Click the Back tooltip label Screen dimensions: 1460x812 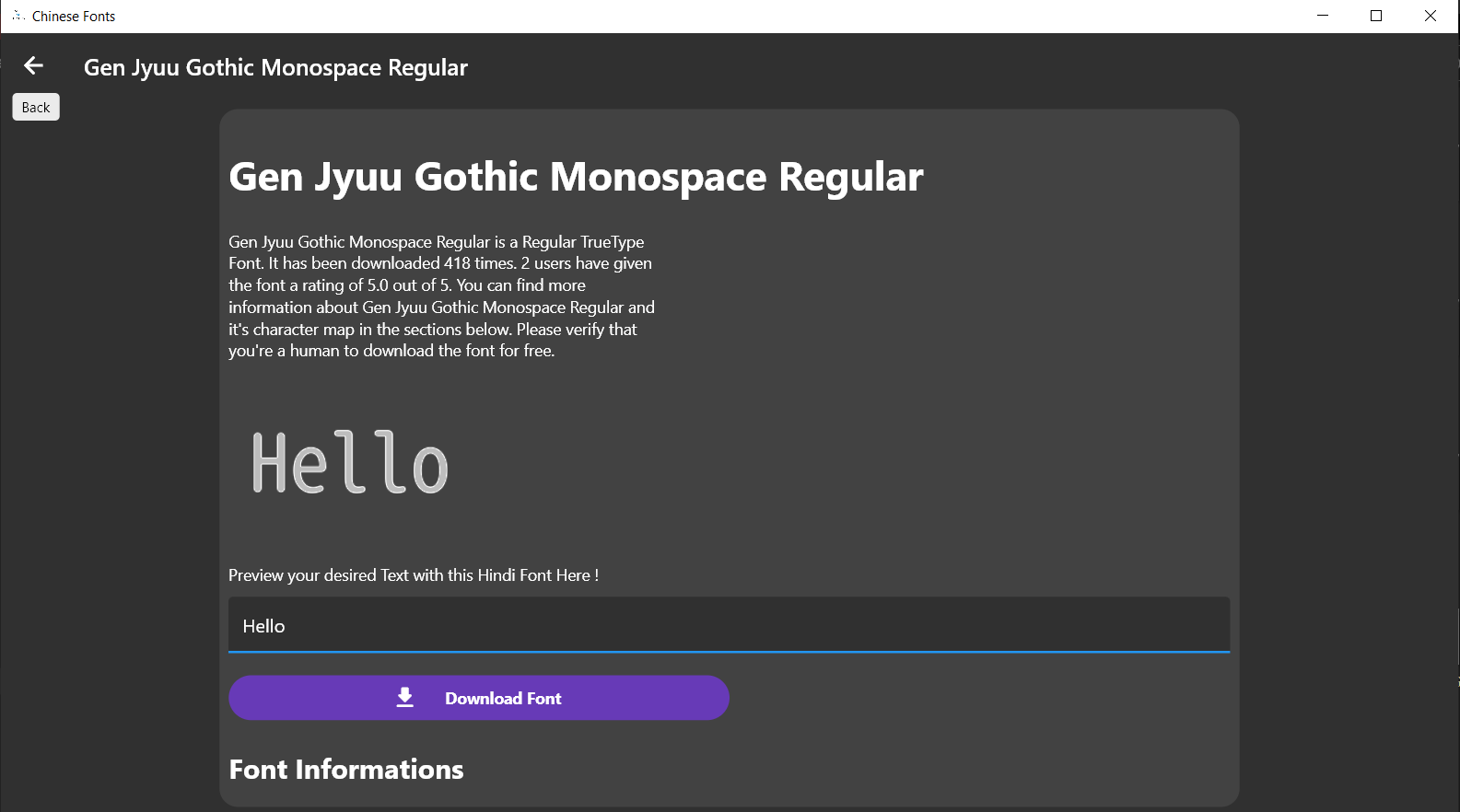click(36, 108)
